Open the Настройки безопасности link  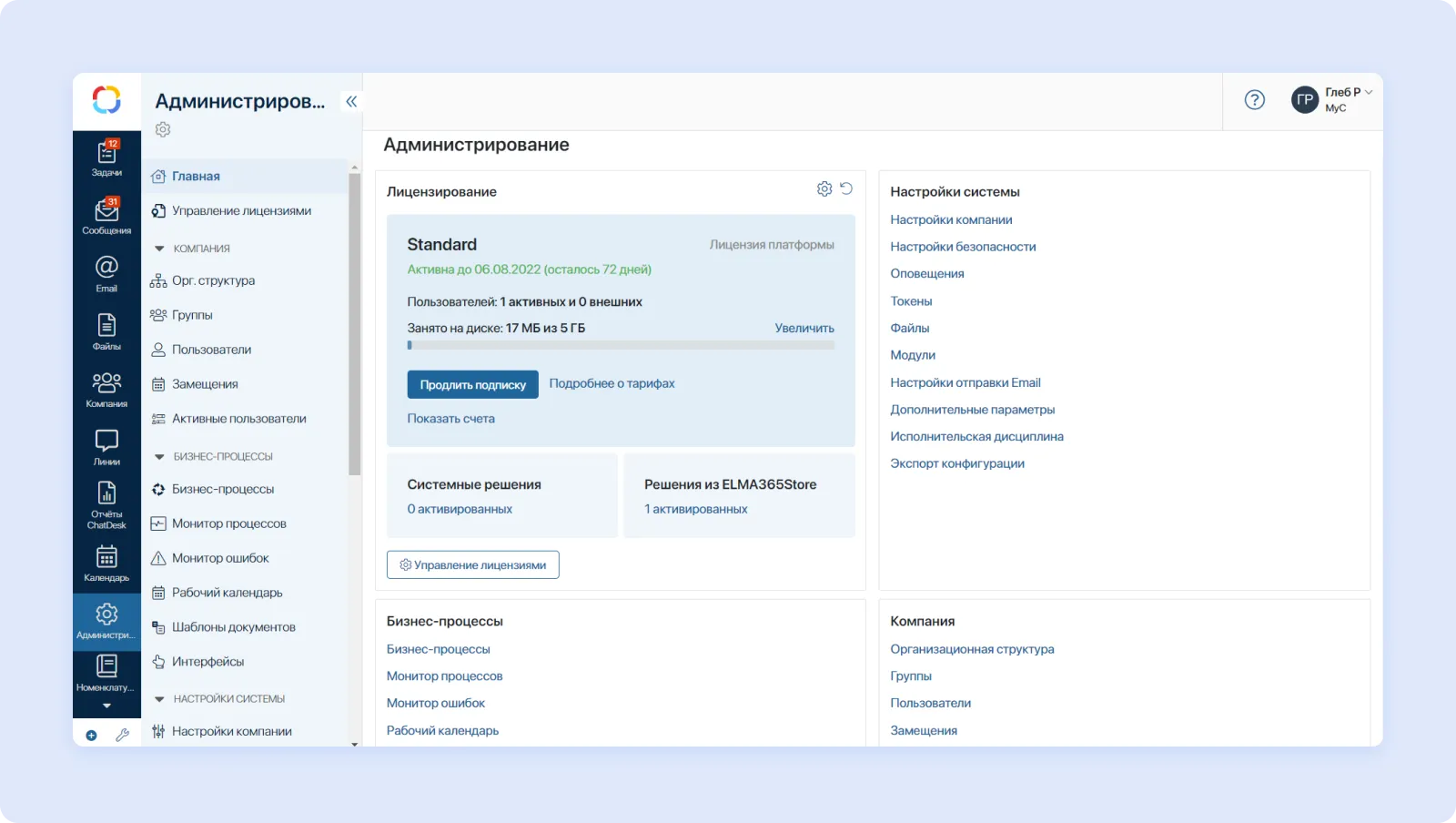[963, 247]
